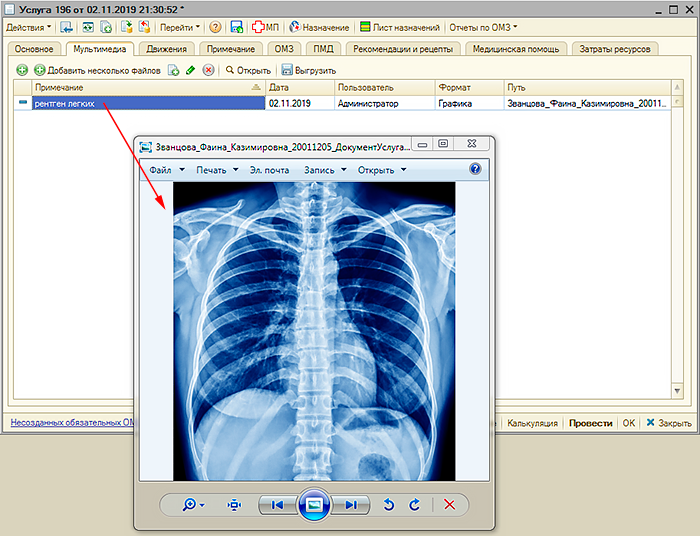Open the Печать menu in photo viewer
The width and height of the screenshot is (700, 536).
217,170
